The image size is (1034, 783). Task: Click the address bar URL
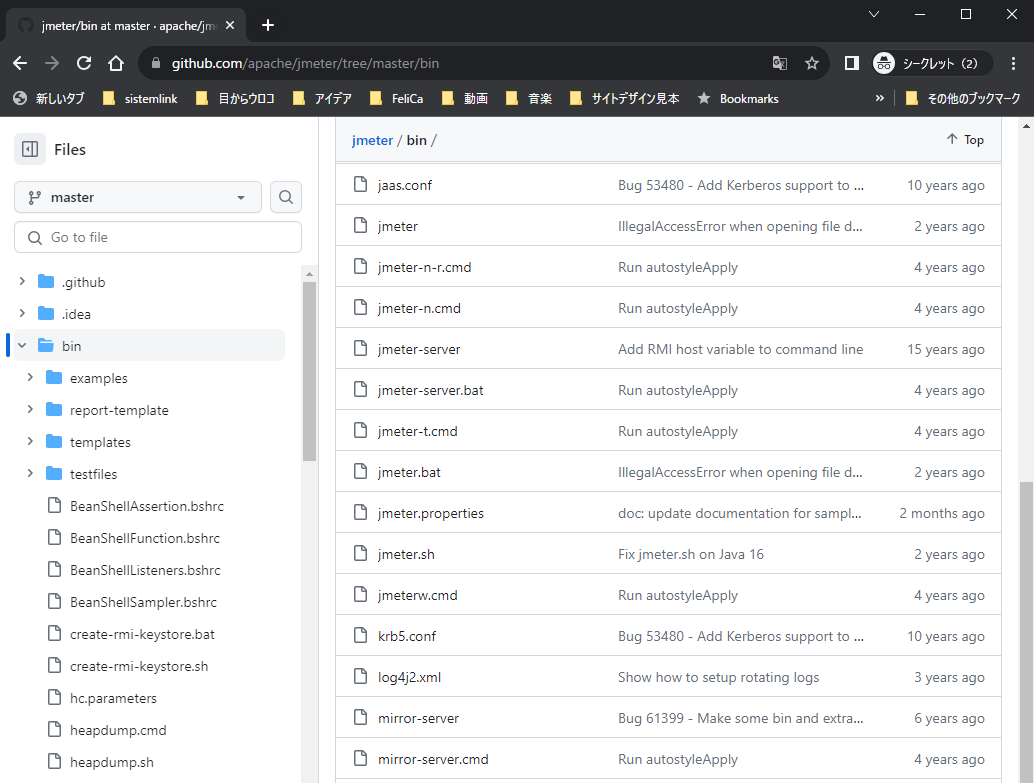point(305,63)
